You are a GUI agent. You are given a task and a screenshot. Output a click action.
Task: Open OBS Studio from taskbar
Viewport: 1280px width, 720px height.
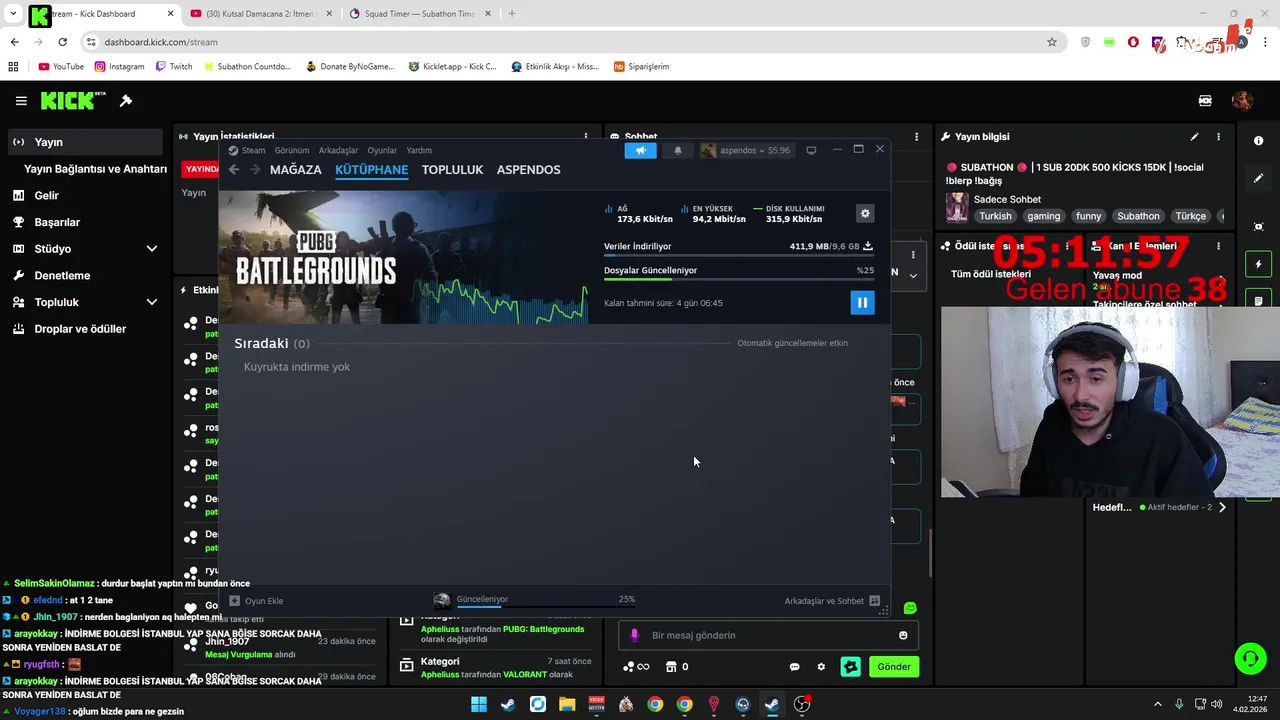(x=801, y=704)
